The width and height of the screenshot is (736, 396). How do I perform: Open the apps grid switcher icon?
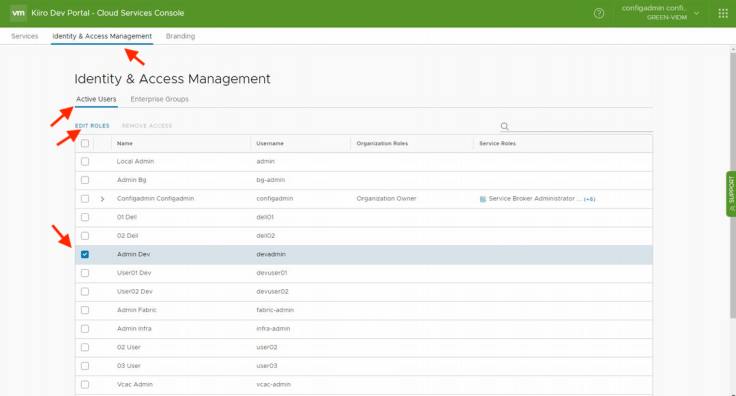pos(723,13)
